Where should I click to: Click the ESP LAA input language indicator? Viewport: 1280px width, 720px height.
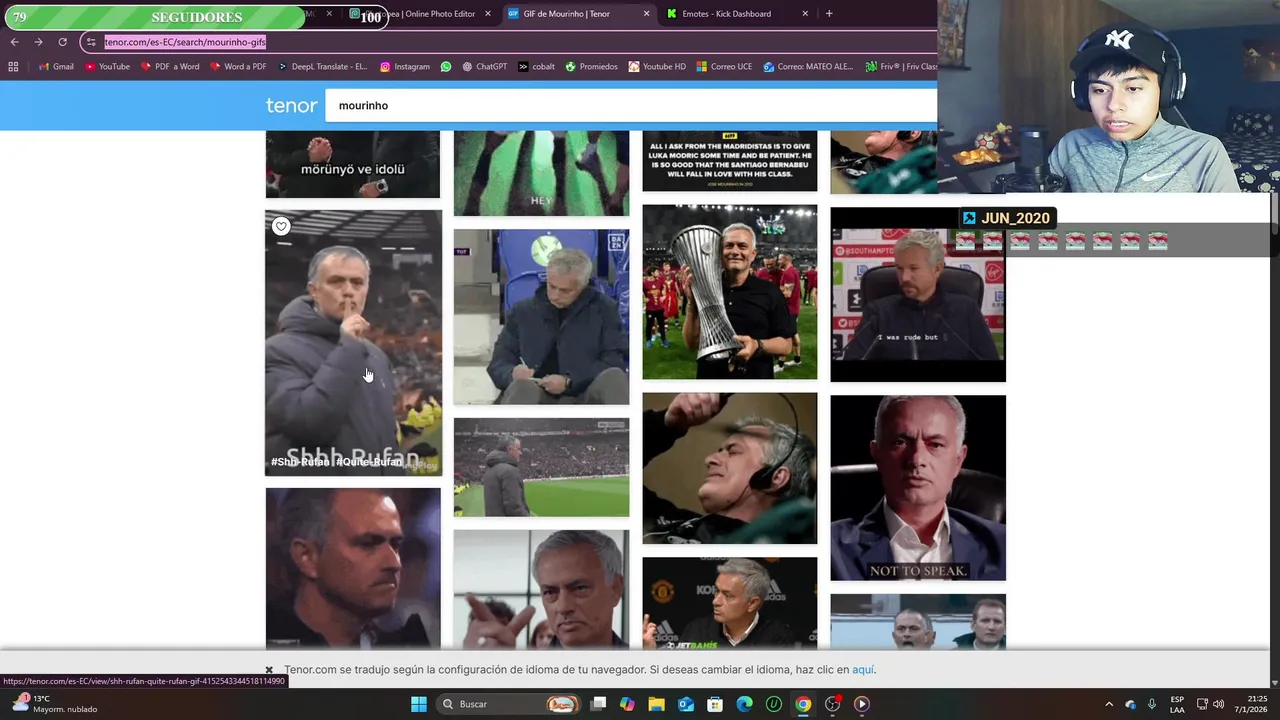(1177, 704)
